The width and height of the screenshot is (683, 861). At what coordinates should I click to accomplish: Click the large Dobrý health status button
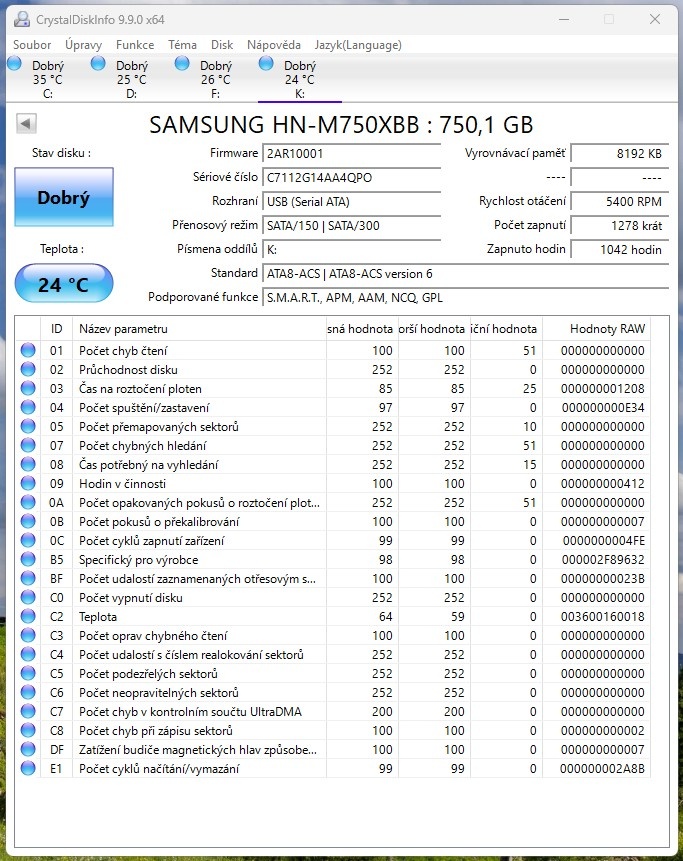click(64, 197)
